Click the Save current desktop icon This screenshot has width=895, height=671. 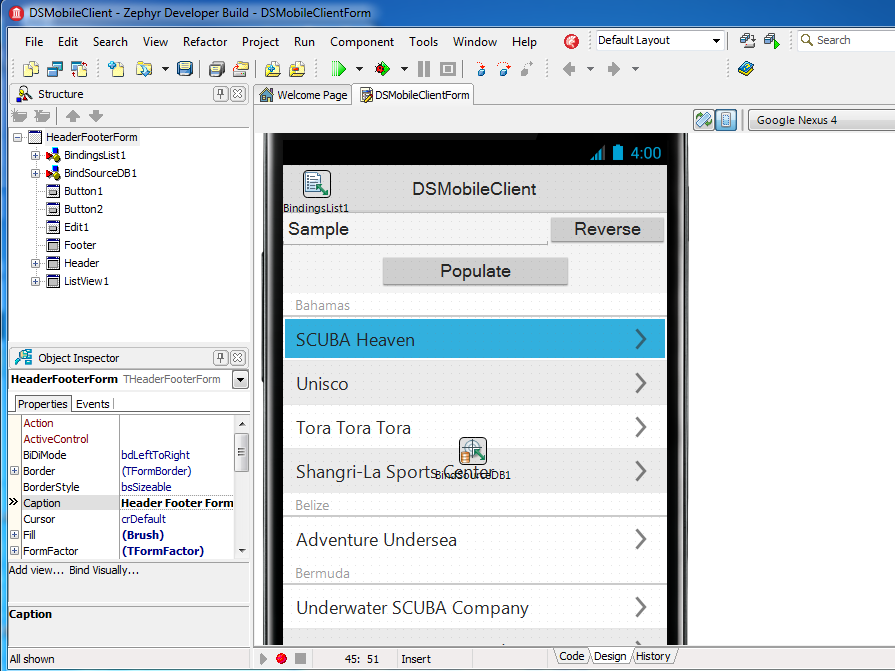click(747, 41)
